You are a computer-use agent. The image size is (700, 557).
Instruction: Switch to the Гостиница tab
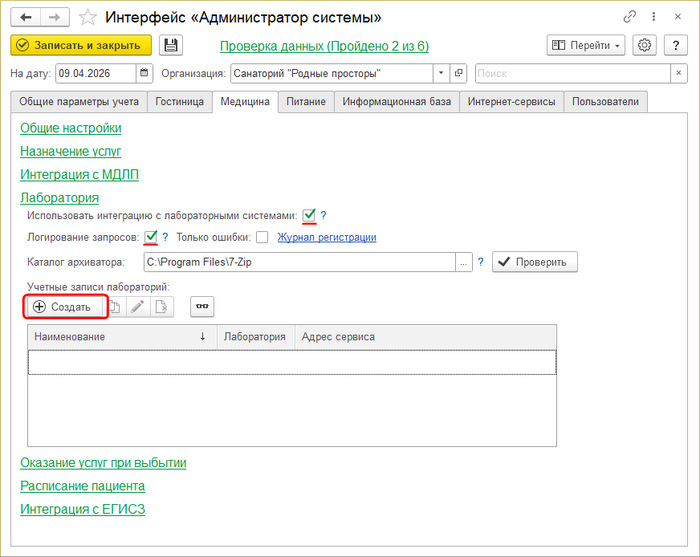point(180,101)
